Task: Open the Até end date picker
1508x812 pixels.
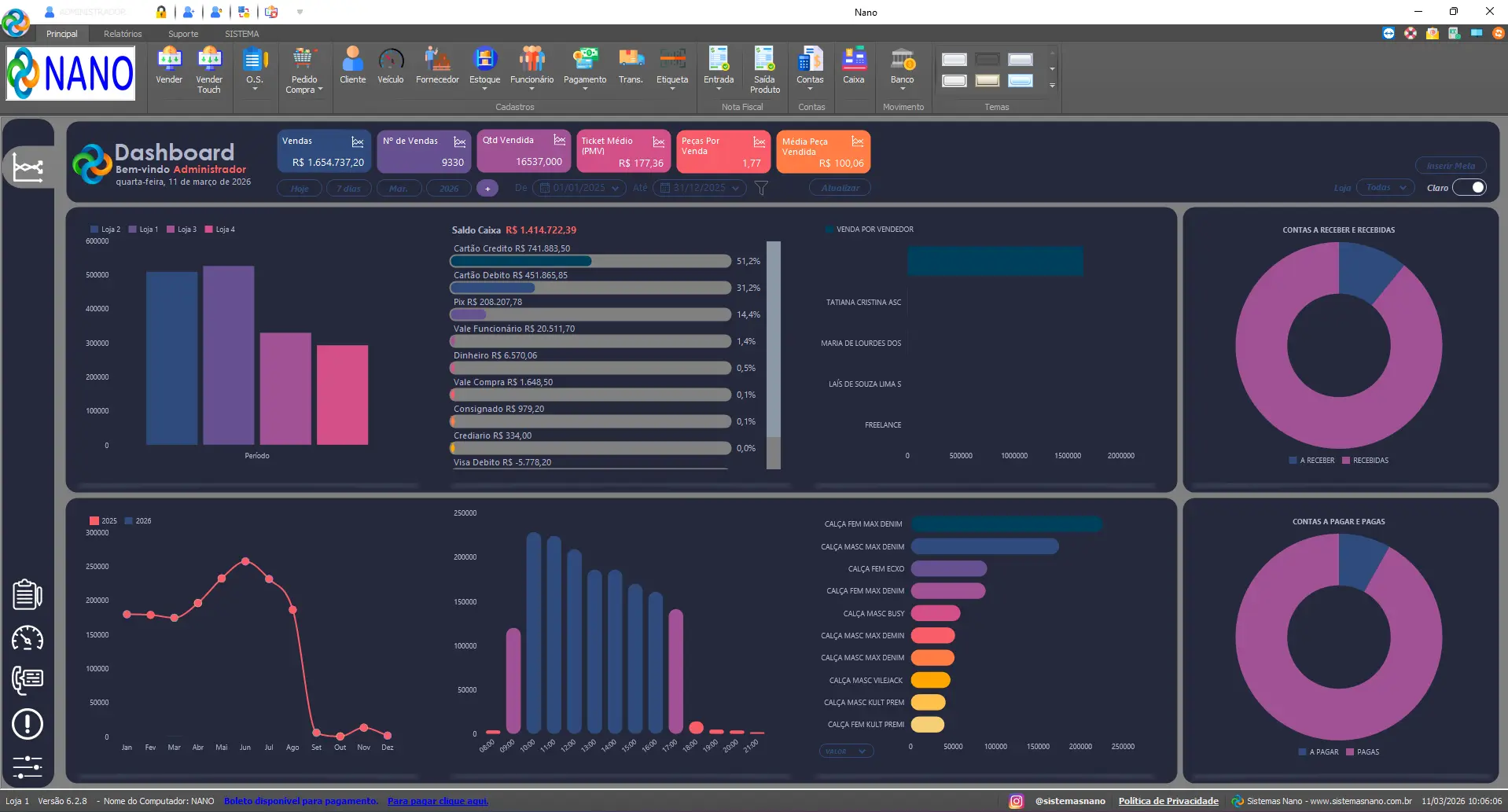Action: coord(699,188)
